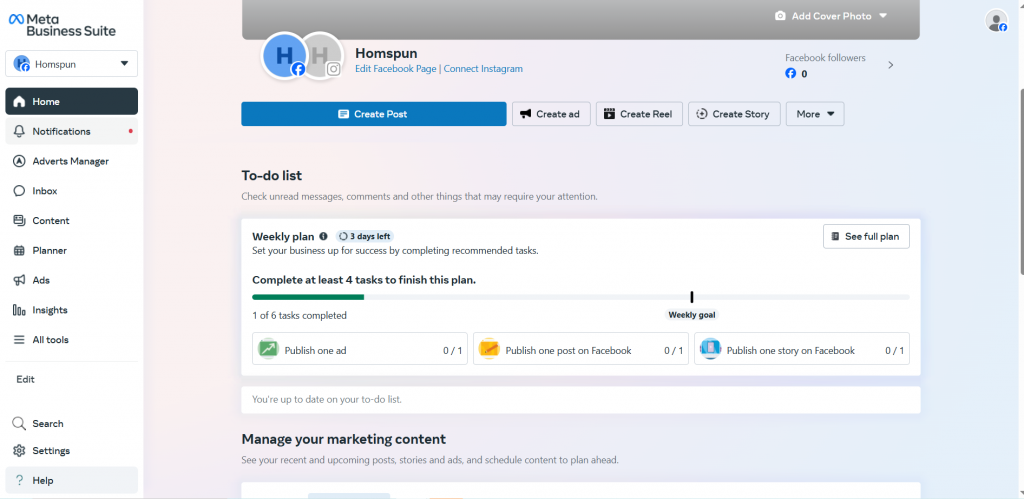Click the Create Story button
The width and height of the screenshot is (1024, 499).
(734, 114)
